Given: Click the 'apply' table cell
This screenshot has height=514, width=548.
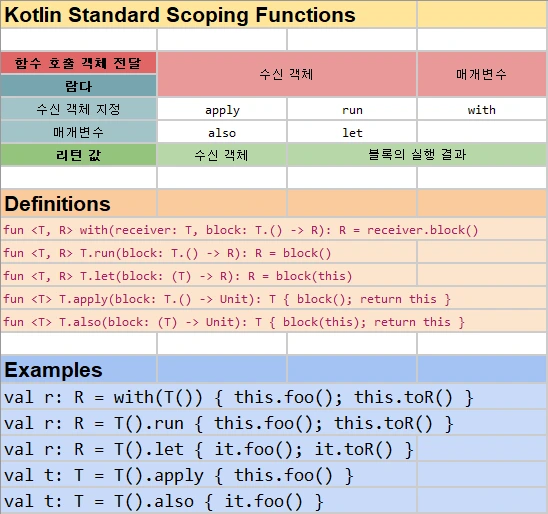Looking at the screenshot, I should click(x=222, y=109).
